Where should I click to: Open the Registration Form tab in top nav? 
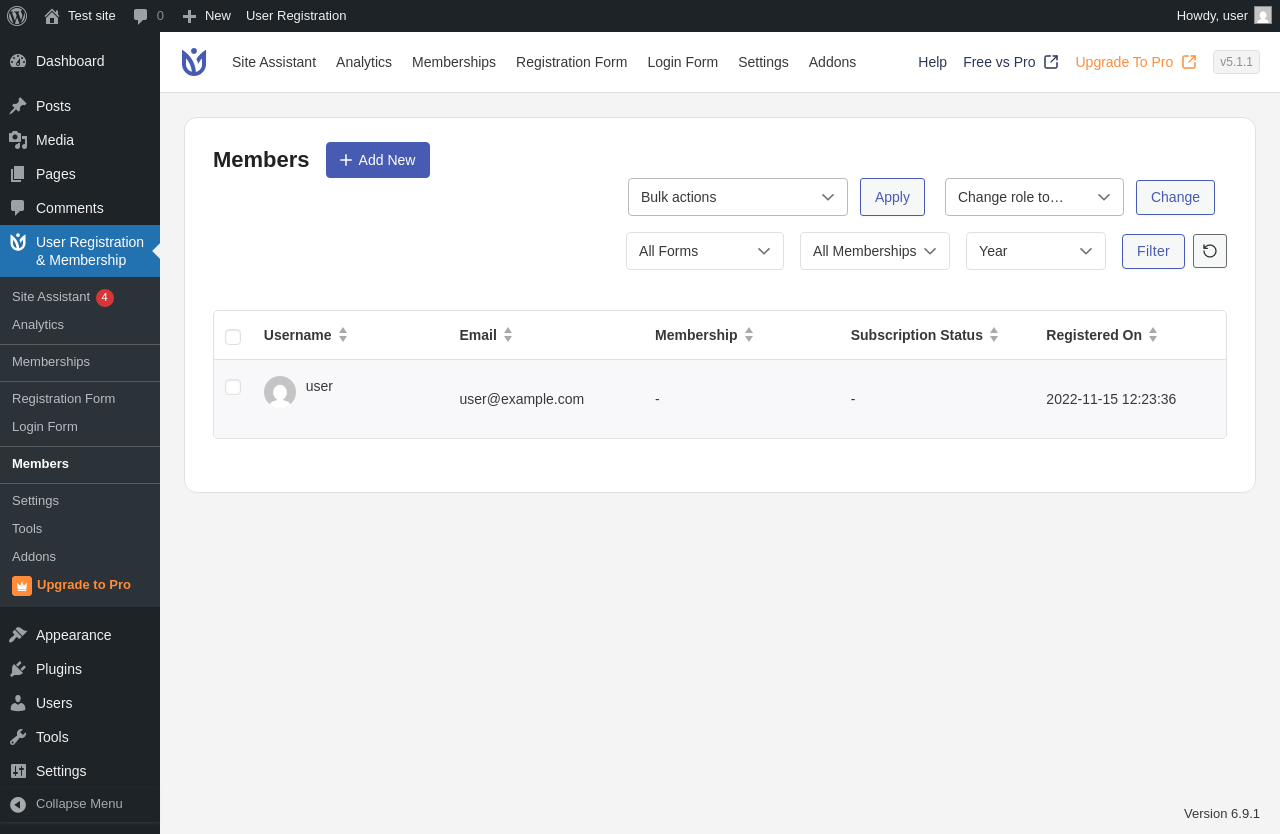[x=572, y=62]
